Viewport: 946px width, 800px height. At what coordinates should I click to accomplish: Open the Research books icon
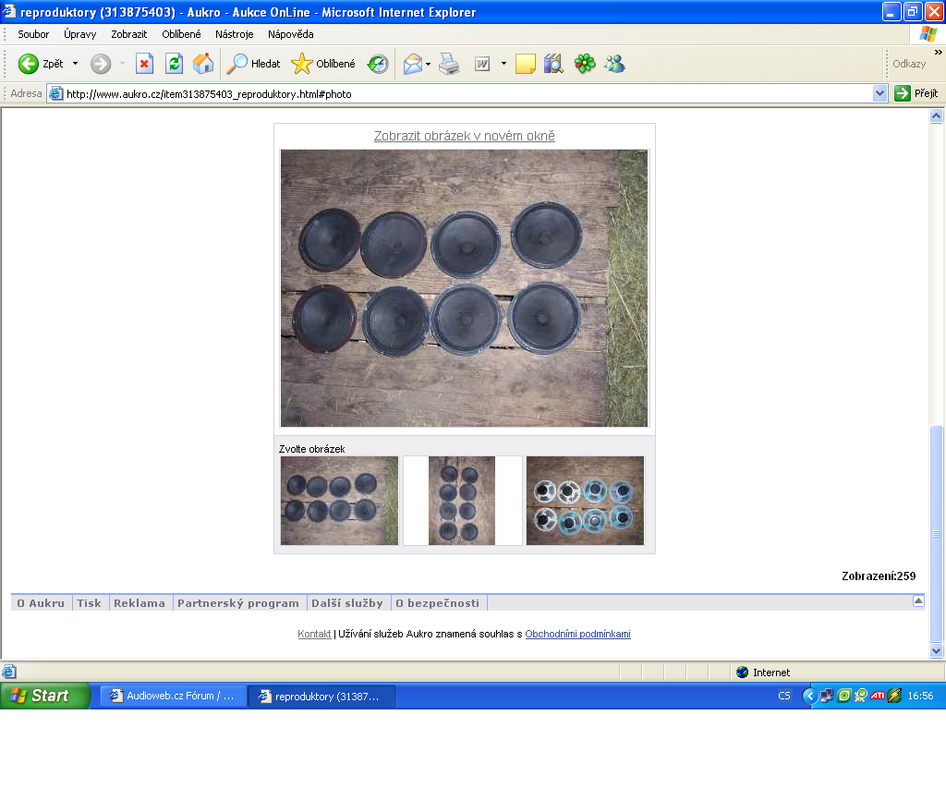pos(553,63)
